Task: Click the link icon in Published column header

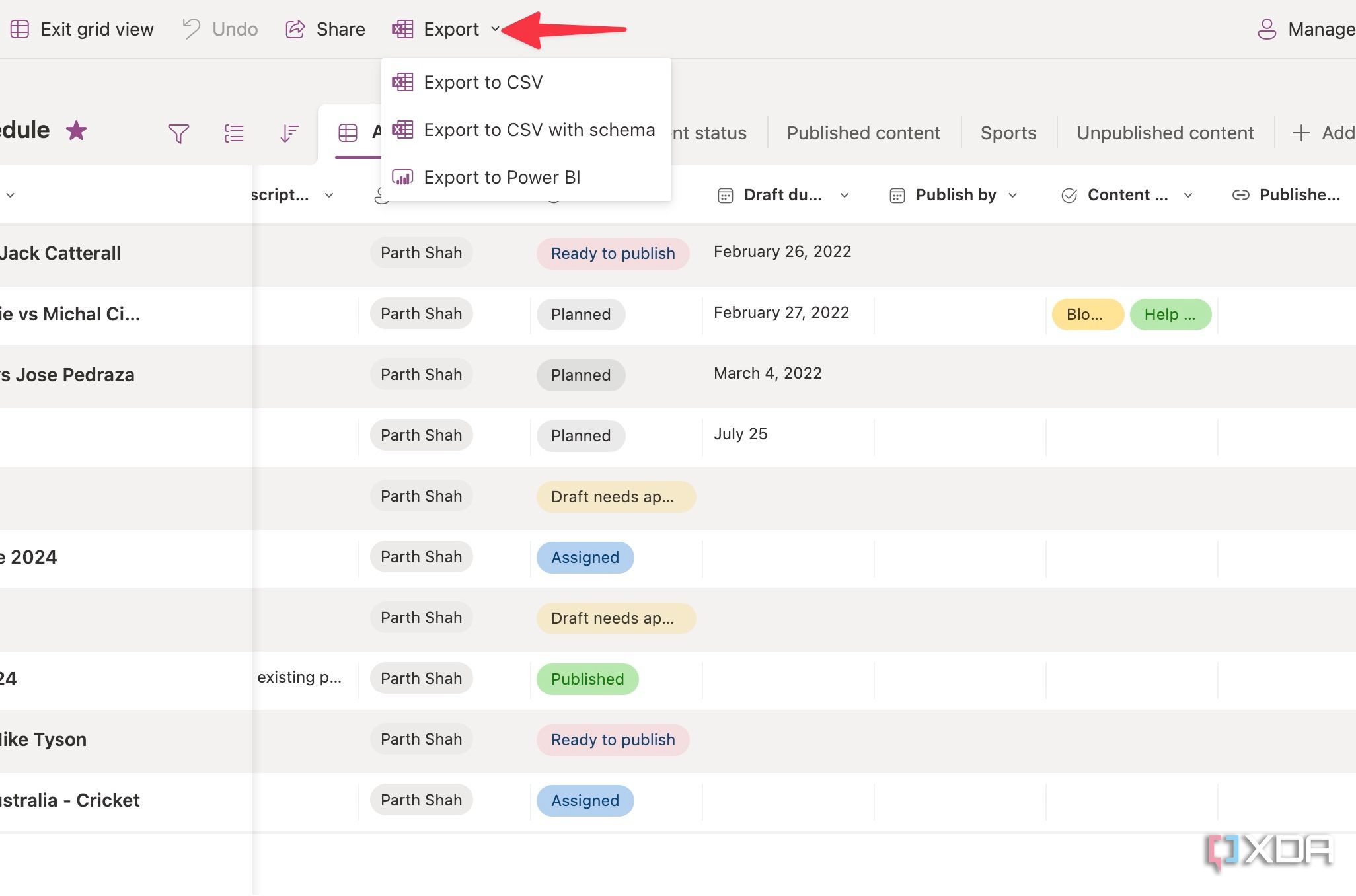Action: [1240, 195]
